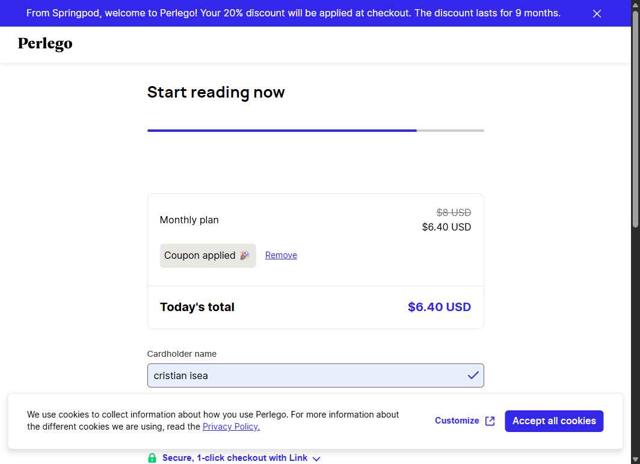Click the Perlego logo

tap(45, 44)
